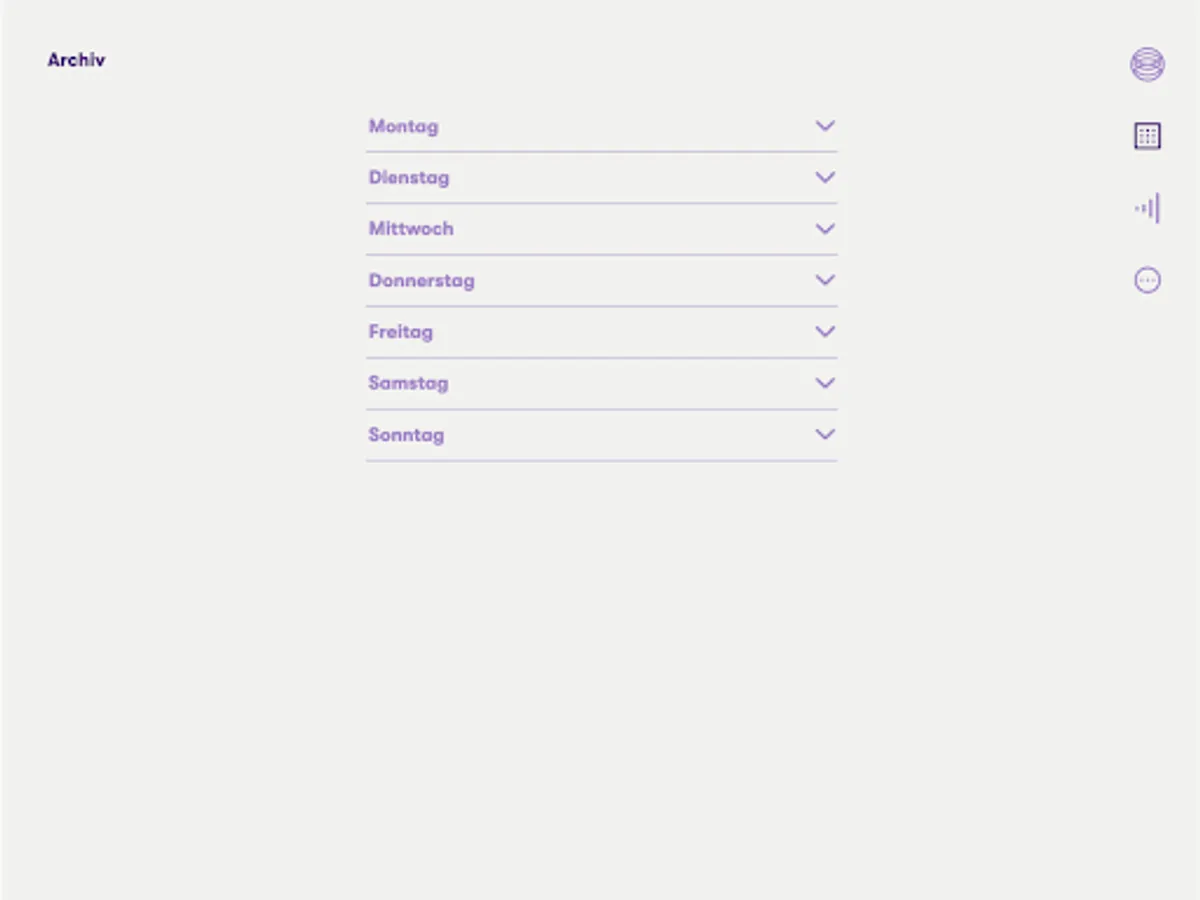Viewport: 1200px width, 900px height.
Task: Click the Archiv page title
Action: pyautogui.click(x=76, y=60)
